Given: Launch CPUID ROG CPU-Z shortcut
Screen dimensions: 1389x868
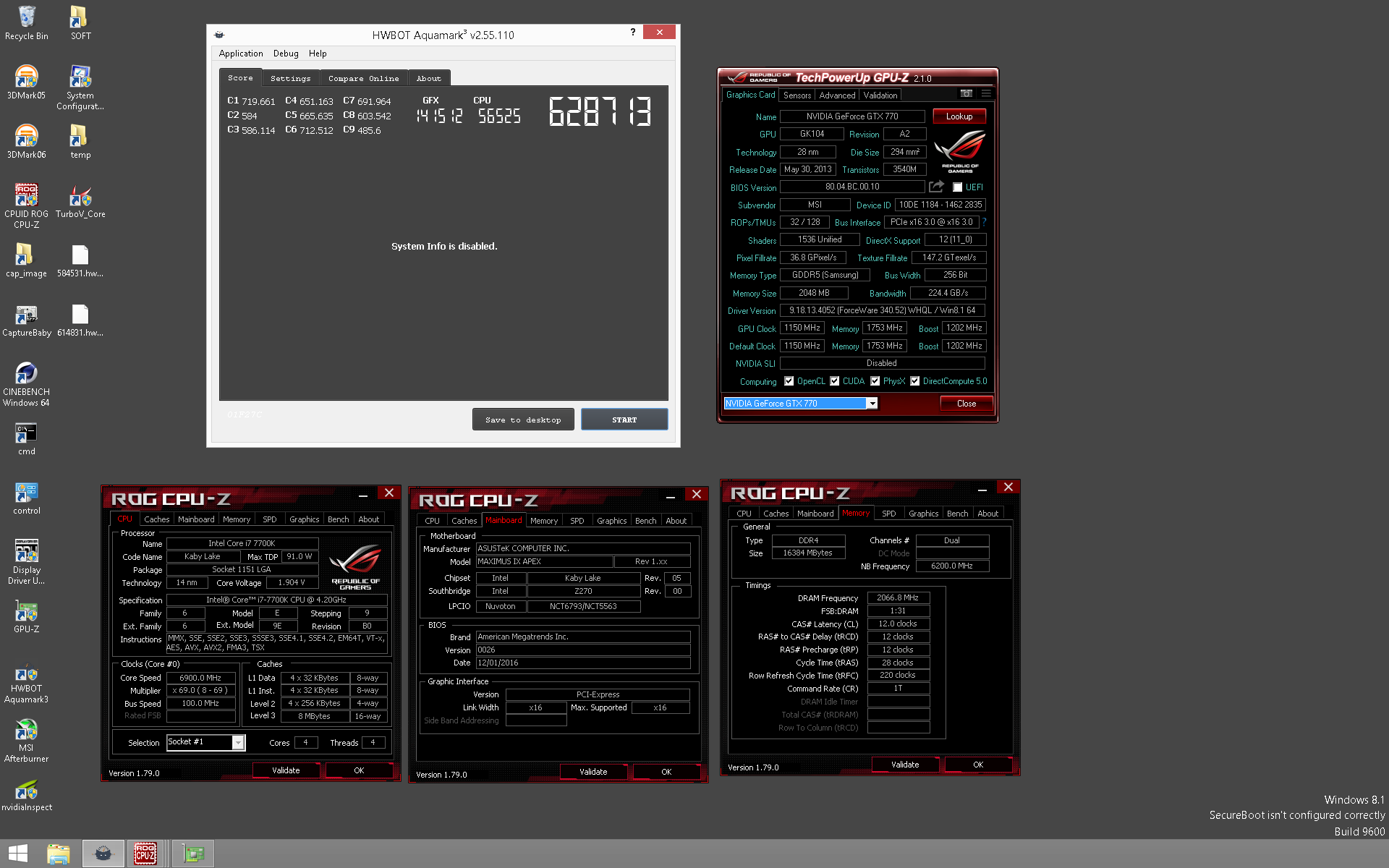Looking at the screenshot, I should pyautogui.click(x=27, y=206).
